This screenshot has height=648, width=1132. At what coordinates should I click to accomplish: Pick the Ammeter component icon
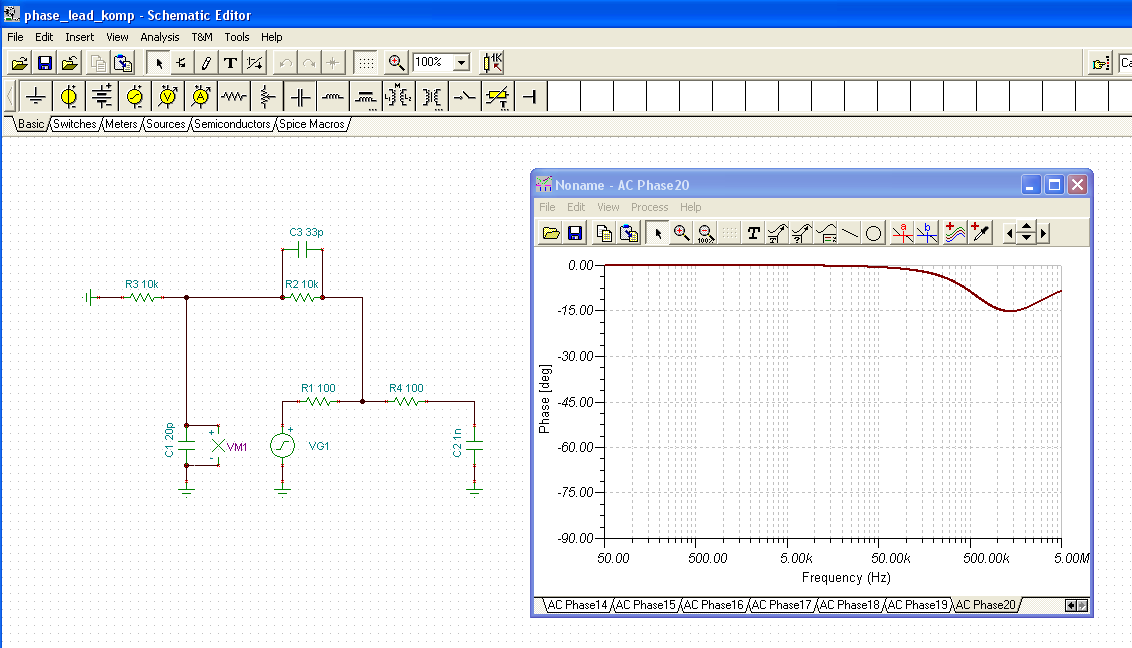point(201,97)
